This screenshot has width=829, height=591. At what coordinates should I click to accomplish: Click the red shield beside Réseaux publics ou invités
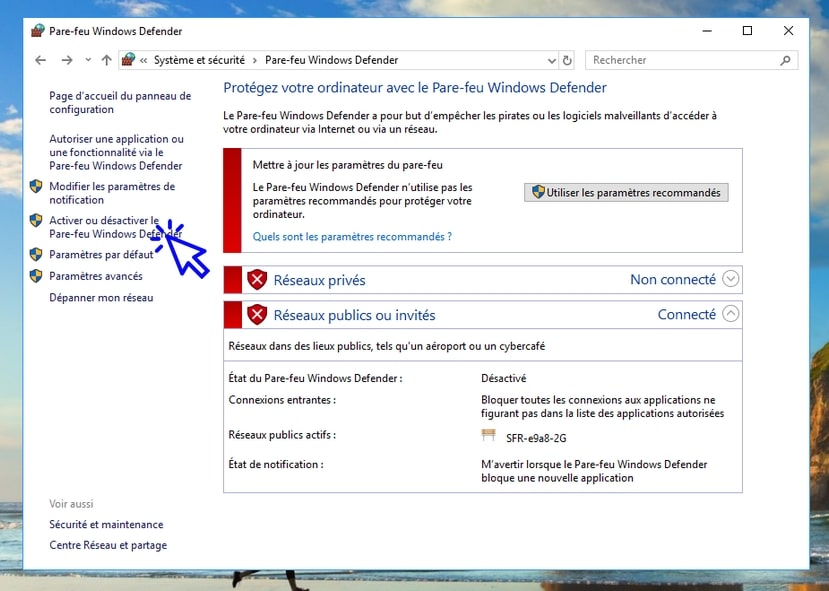coord(257,315)
